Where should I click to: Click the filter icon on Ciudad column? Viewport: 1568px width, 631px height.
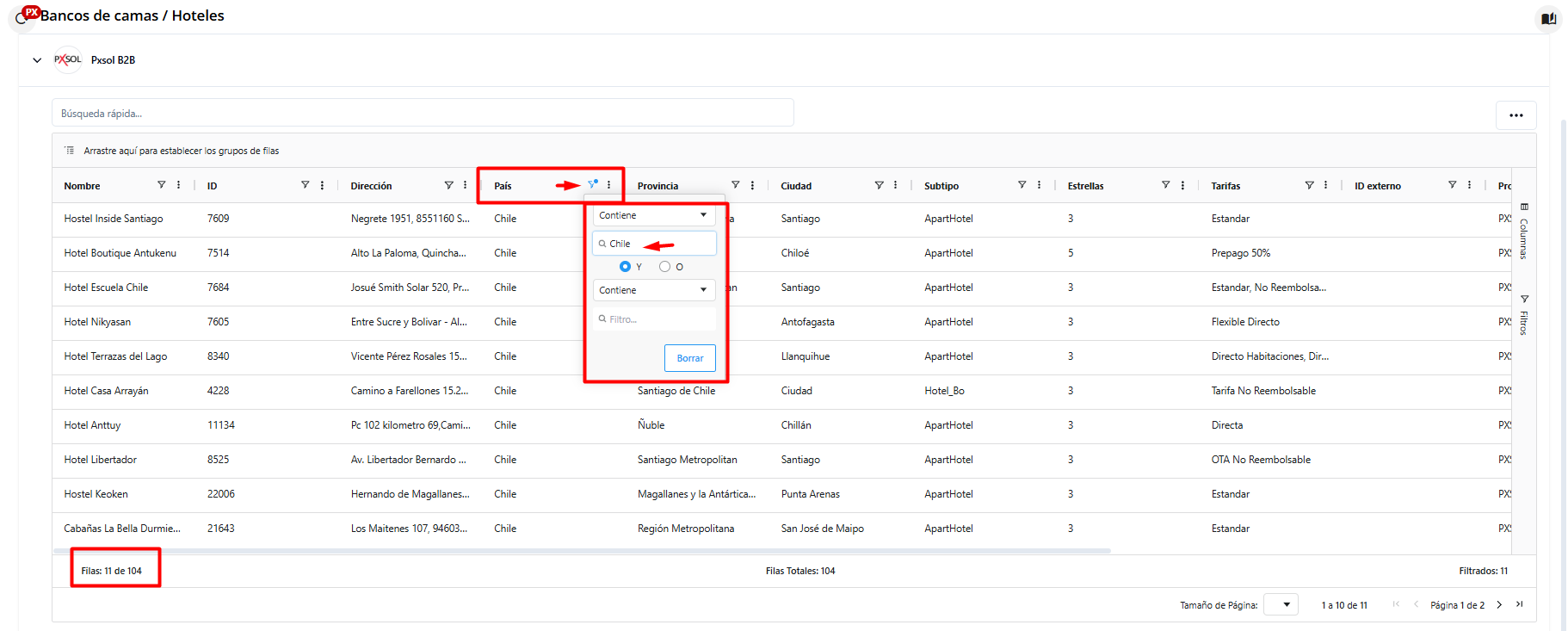point(879,185)
